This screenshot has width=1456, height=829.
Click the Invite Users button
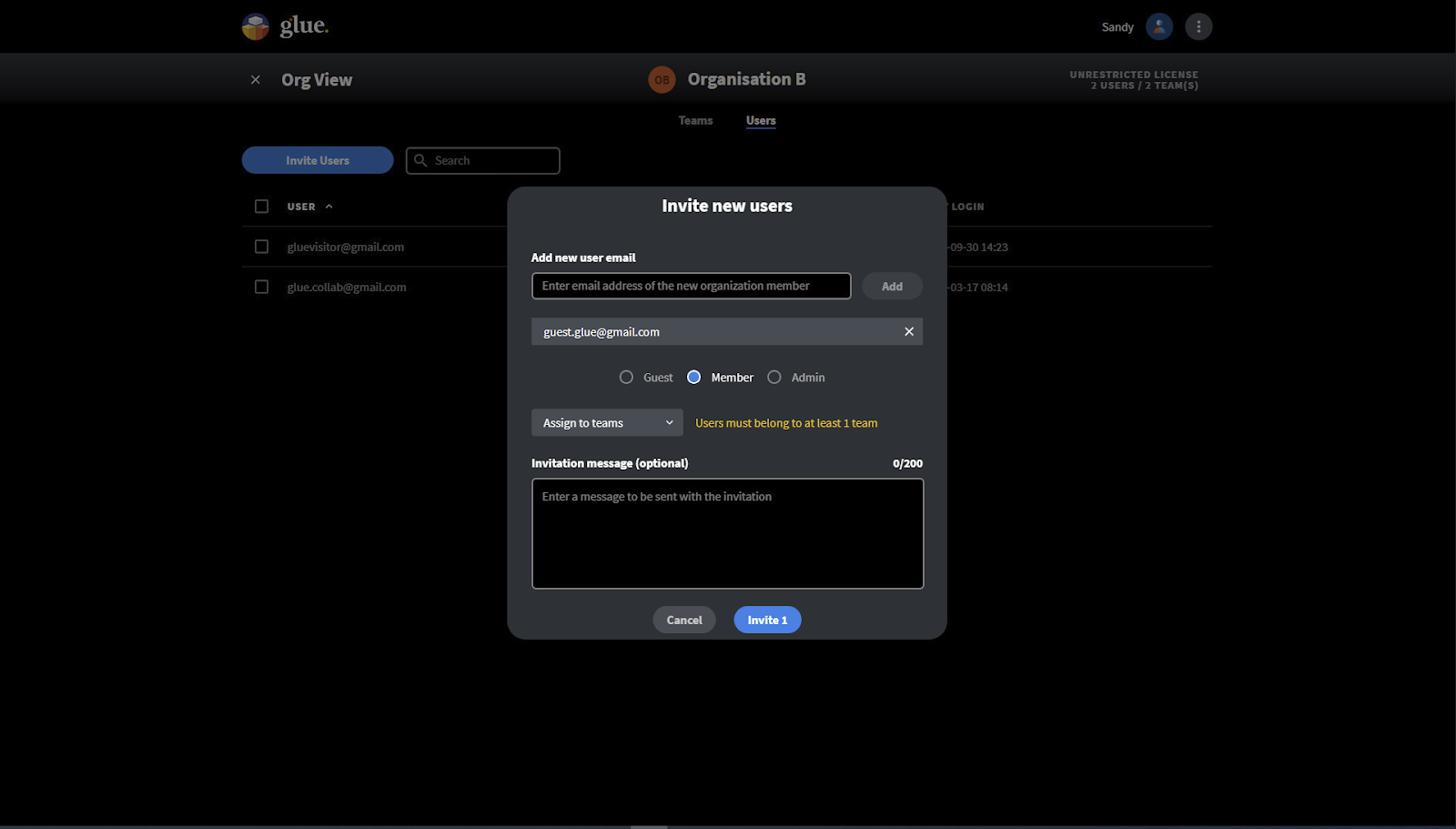pos(318,160)
